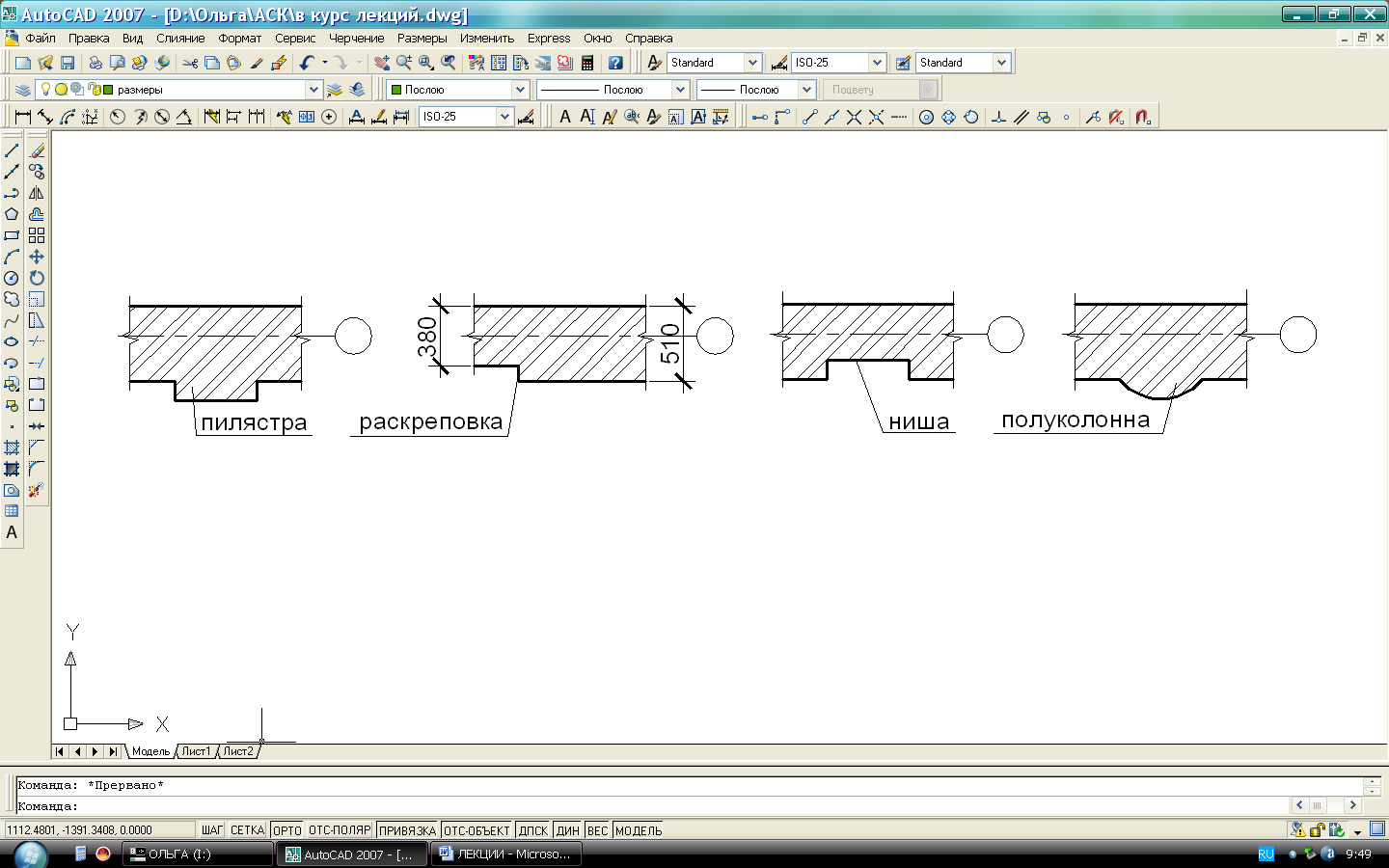Open the ISO-25 dimension style dropdown
Screen dimensions: 1389x868
876,63
